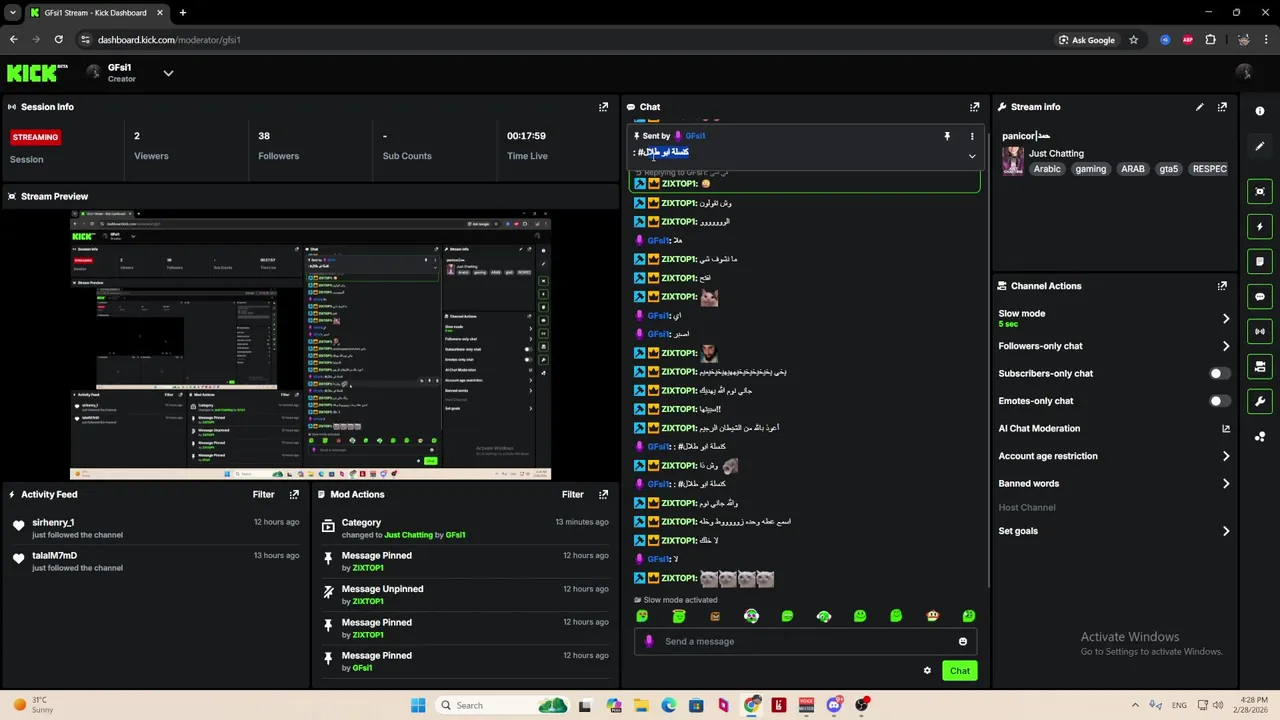Image resolution: width=1280 pixels, height=720 pixels.
Task: Open Account age restriction options
Action: pos(1114,456)
